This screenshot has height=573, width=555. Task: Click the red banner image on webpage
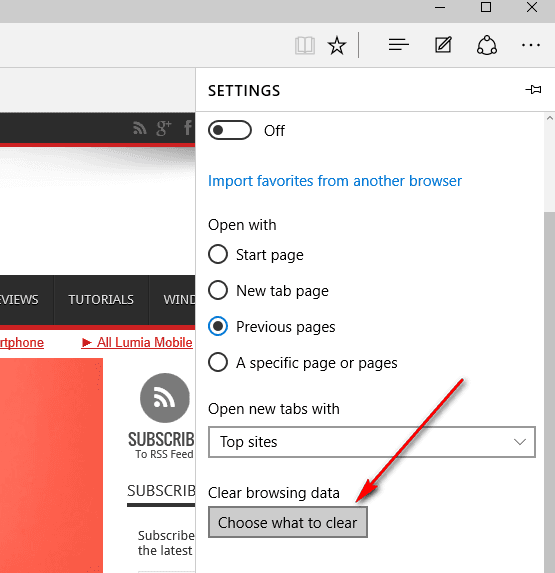(x=51, y=465)
